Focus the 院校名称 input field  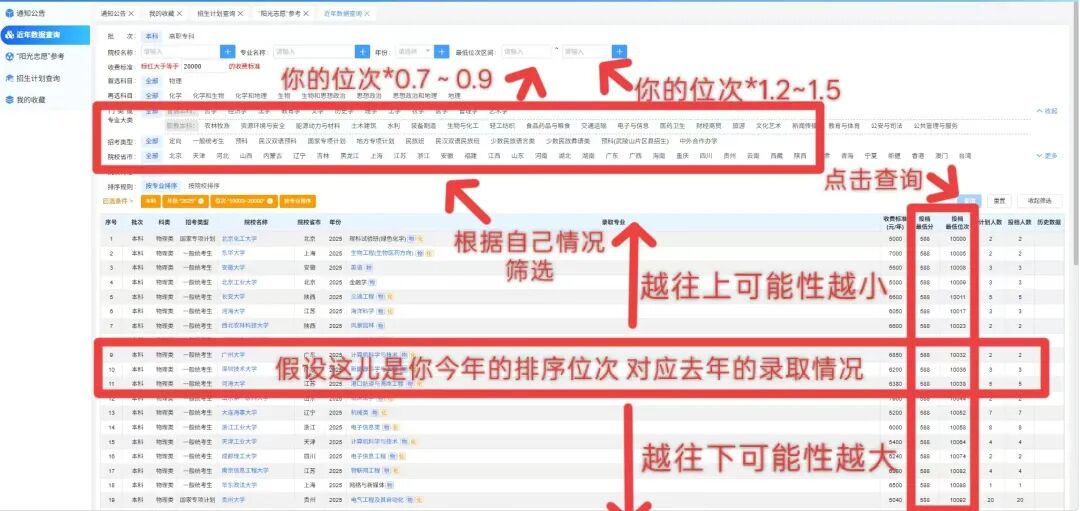(180, 52)
